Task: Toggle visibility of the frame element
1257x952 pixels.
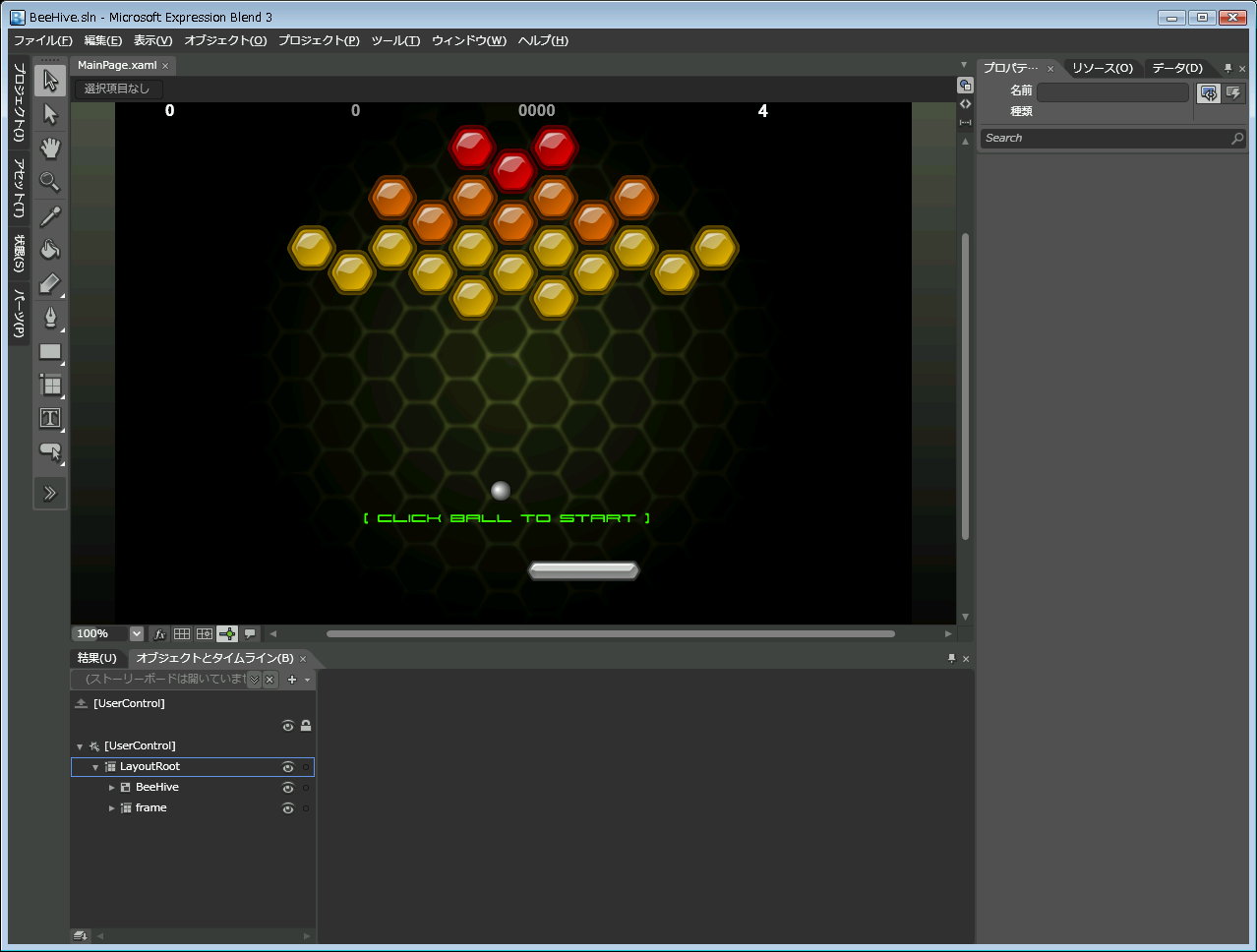Action: tap(288, 808)
